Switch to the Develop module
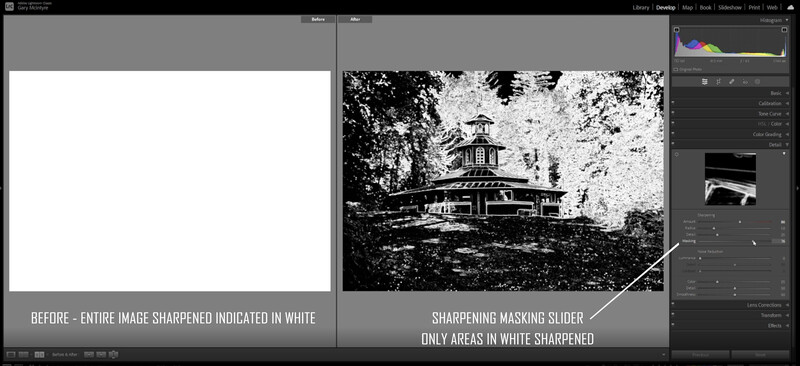Screen dimensions: 800x366 666,8
